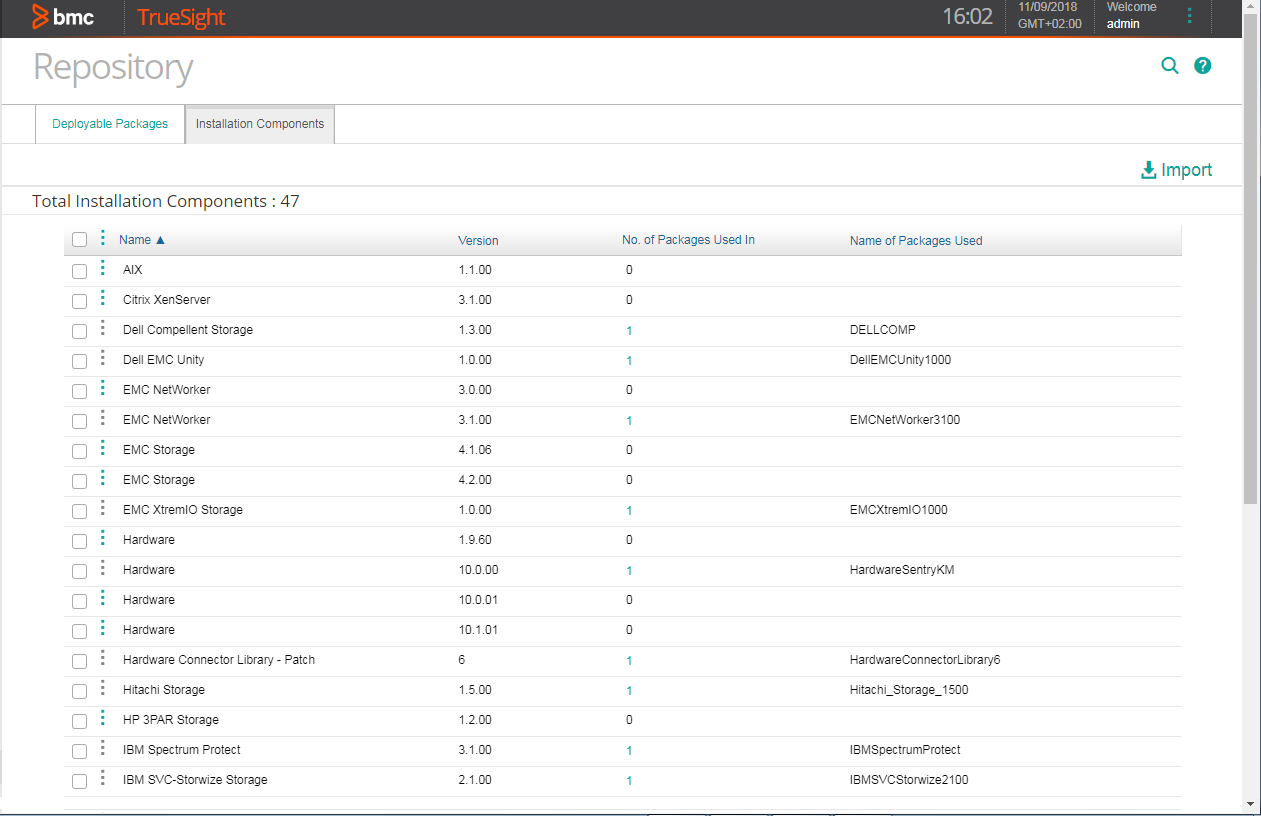The image size is (1261, 816).
Task: Check the select-all checkbox in header
Action: tap(80, 240)
